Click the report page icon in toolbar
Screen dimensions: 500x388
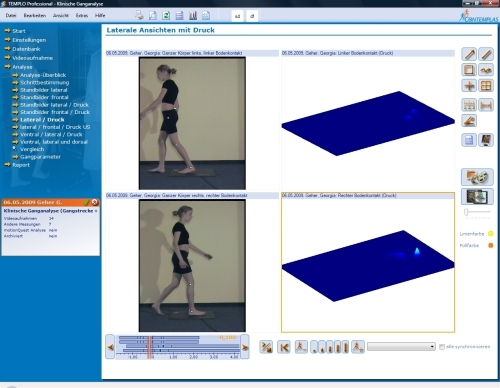tap(206, 15)
